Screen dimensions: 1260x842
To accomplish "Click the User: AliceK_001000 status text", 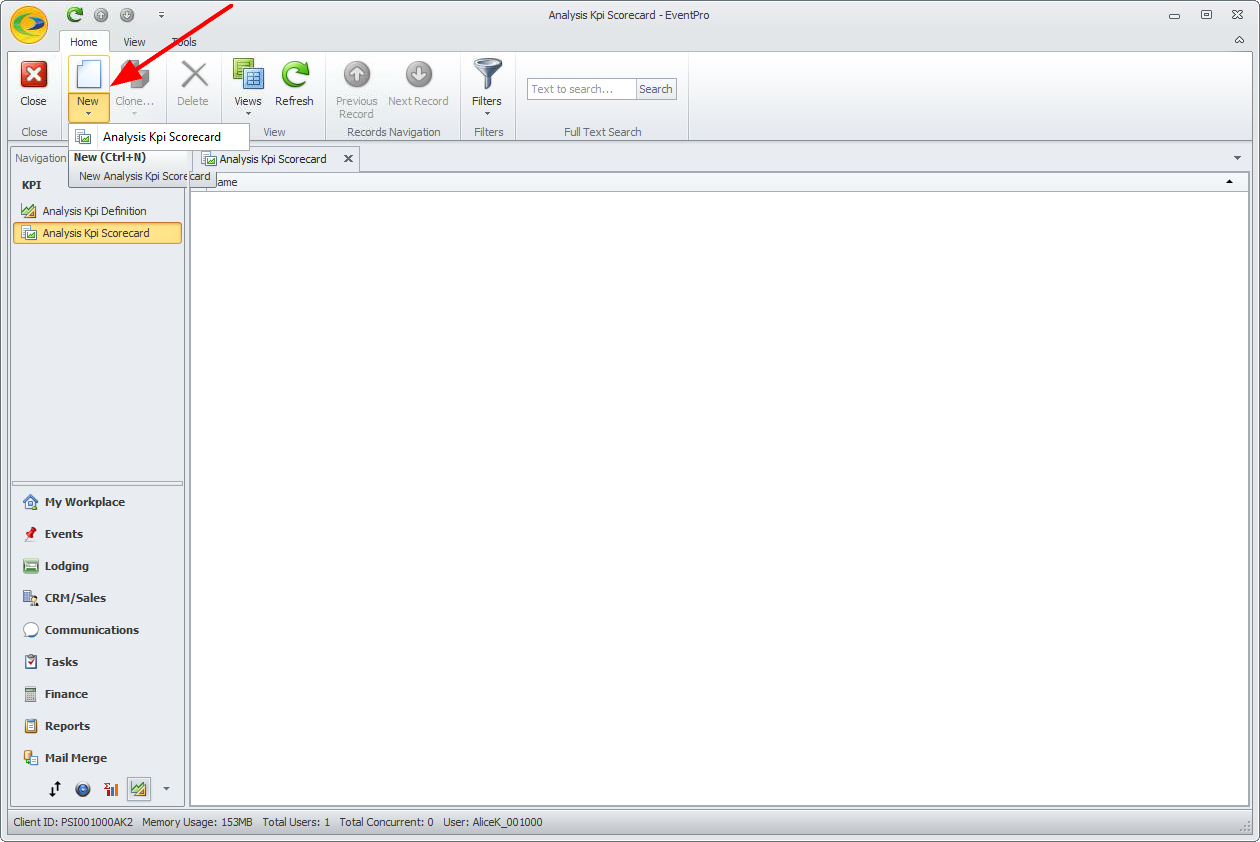I will (x=493, y=822).
